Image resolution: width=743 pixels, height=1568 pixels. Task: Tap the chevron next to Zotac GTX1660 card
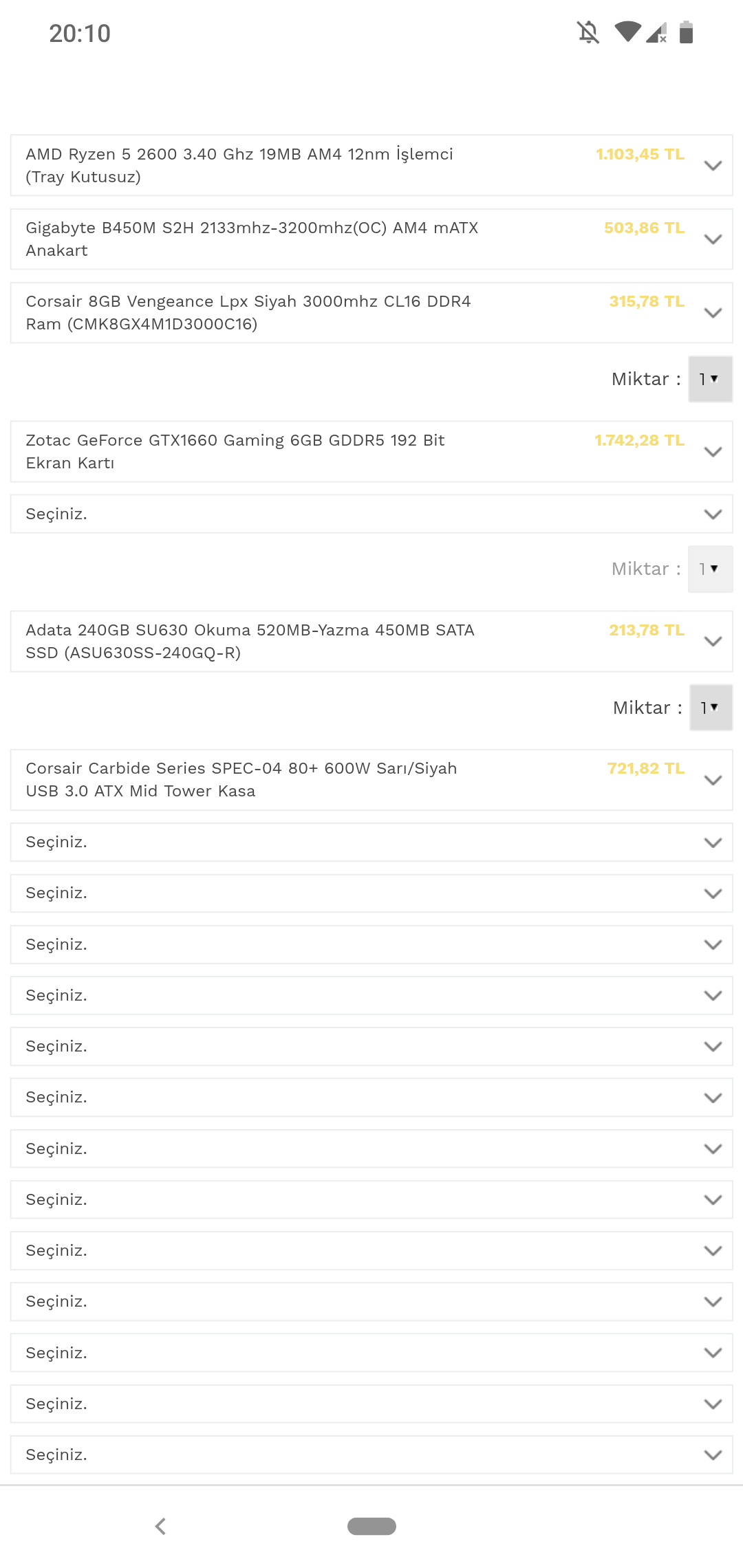(x=713, y=452)
